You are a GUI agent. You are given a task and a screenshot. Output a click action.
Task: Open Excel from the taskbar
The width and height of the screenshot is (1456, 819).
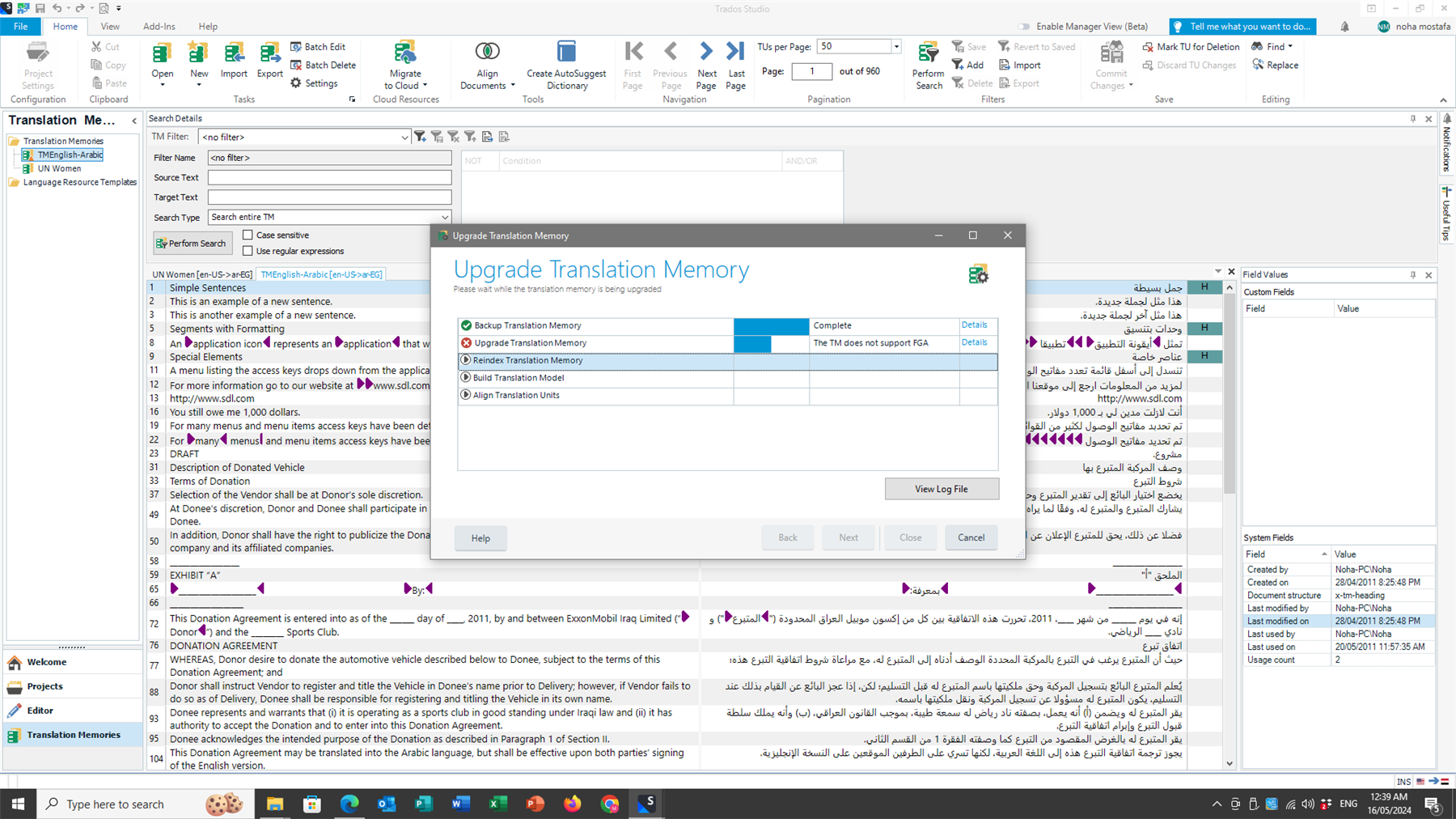click(x=497, y=804)
